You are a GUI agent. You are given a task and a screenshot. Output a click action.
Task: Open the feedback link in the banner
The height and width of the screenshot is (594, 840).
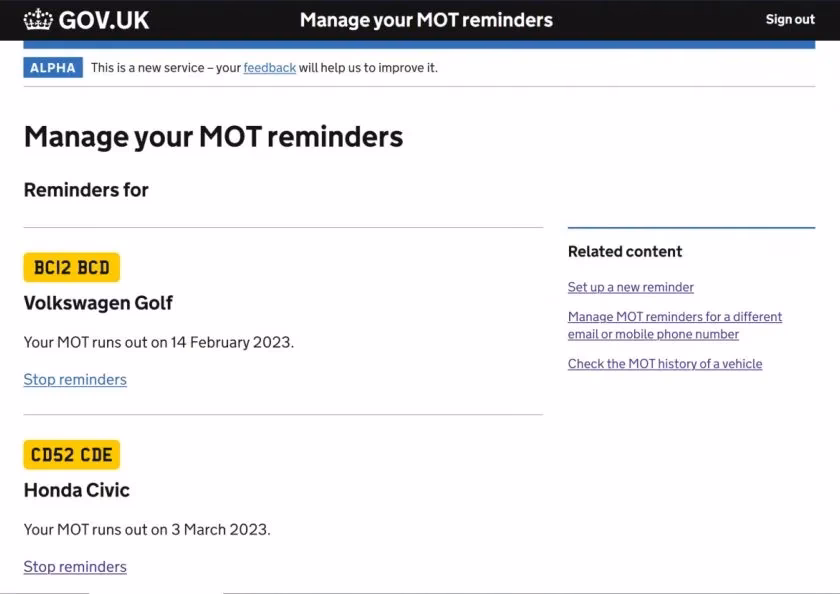[269, 68]
